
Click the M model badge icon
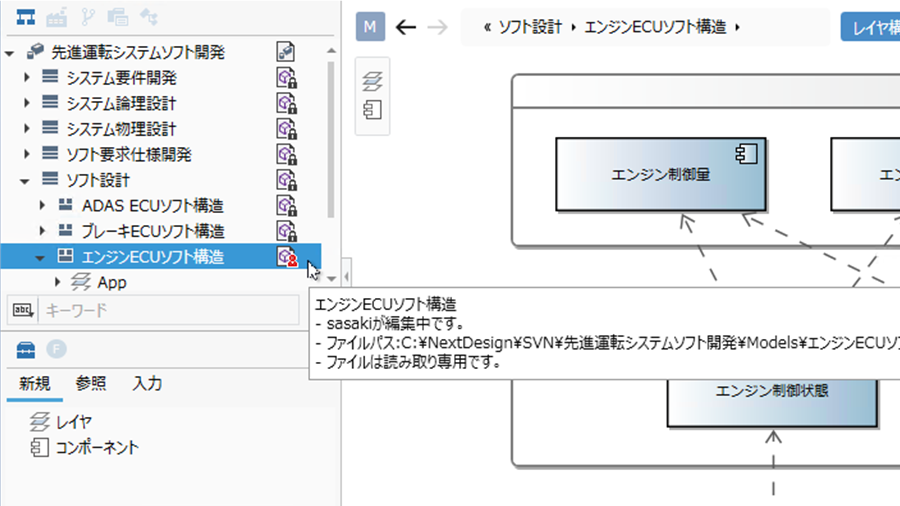(x=370, y=27)
